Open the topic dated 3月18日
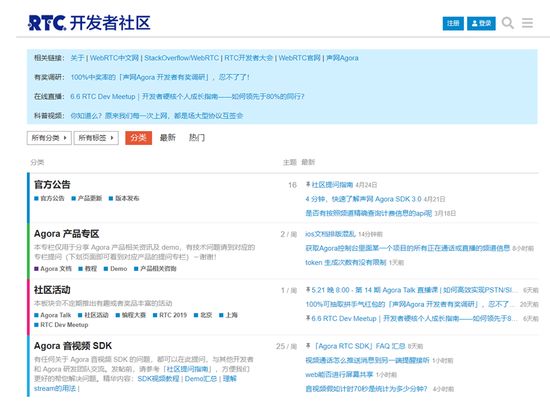Image resolution: width=550 pixels, height=416 pixels. pyautogui.click(x=369, y=213)
